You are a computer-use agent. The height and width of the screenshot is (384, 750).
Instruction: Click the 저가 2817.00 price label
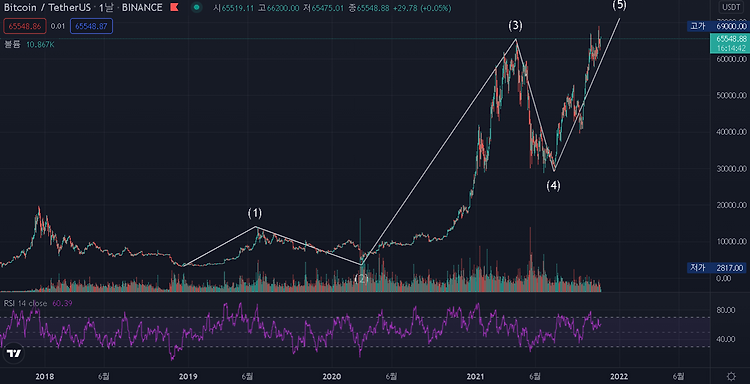coord(717,268)
